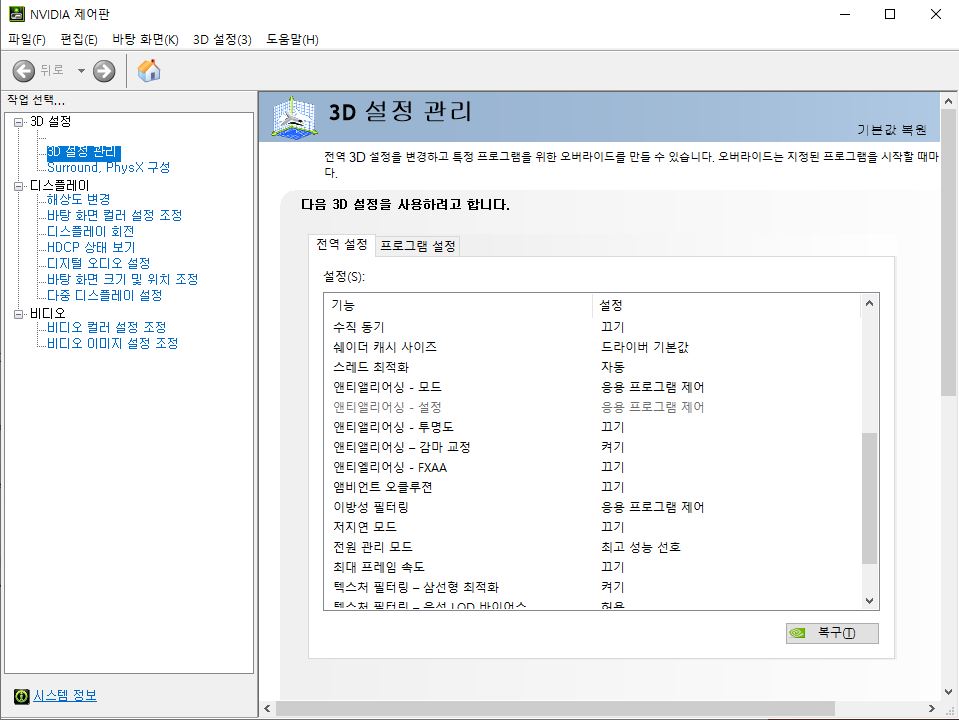This screenshot has width=959, height=720.
Task: Switch to the 프로그램 설정 tab
Action: coord(418,246)
